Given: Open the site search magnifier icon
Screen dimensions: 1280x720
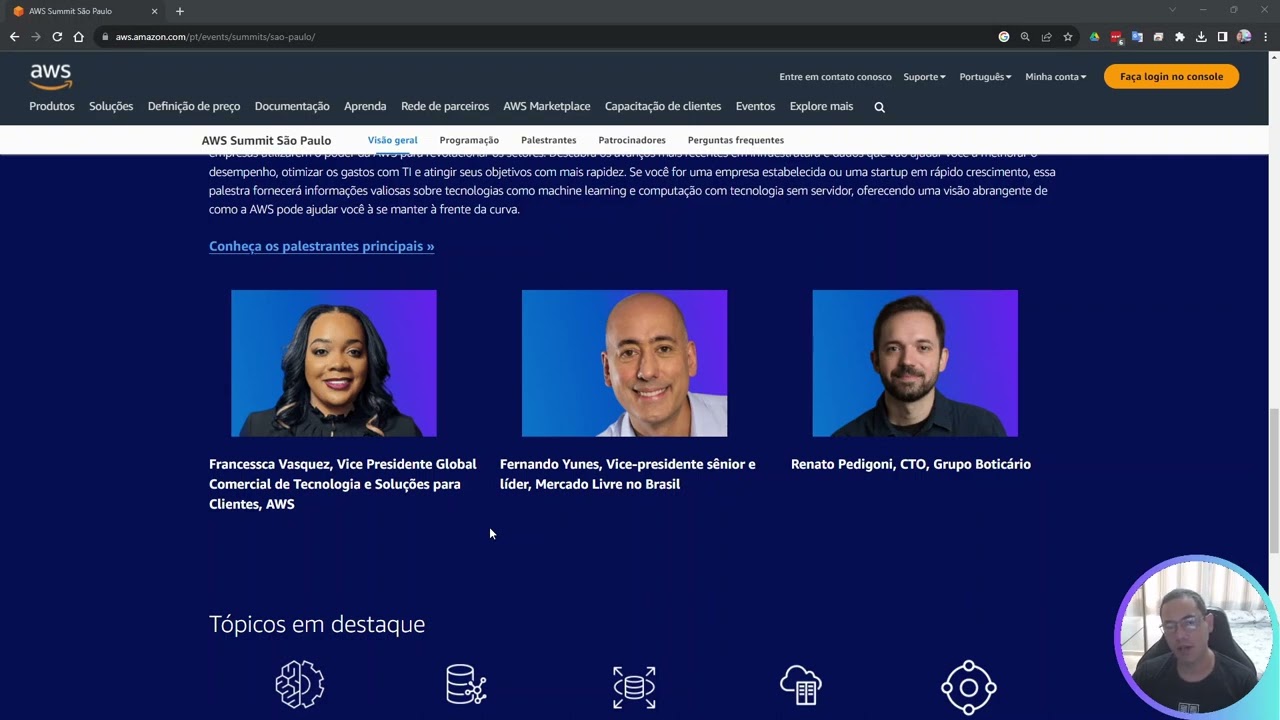Looking at the screenshot, I should (x=880, y=107).
